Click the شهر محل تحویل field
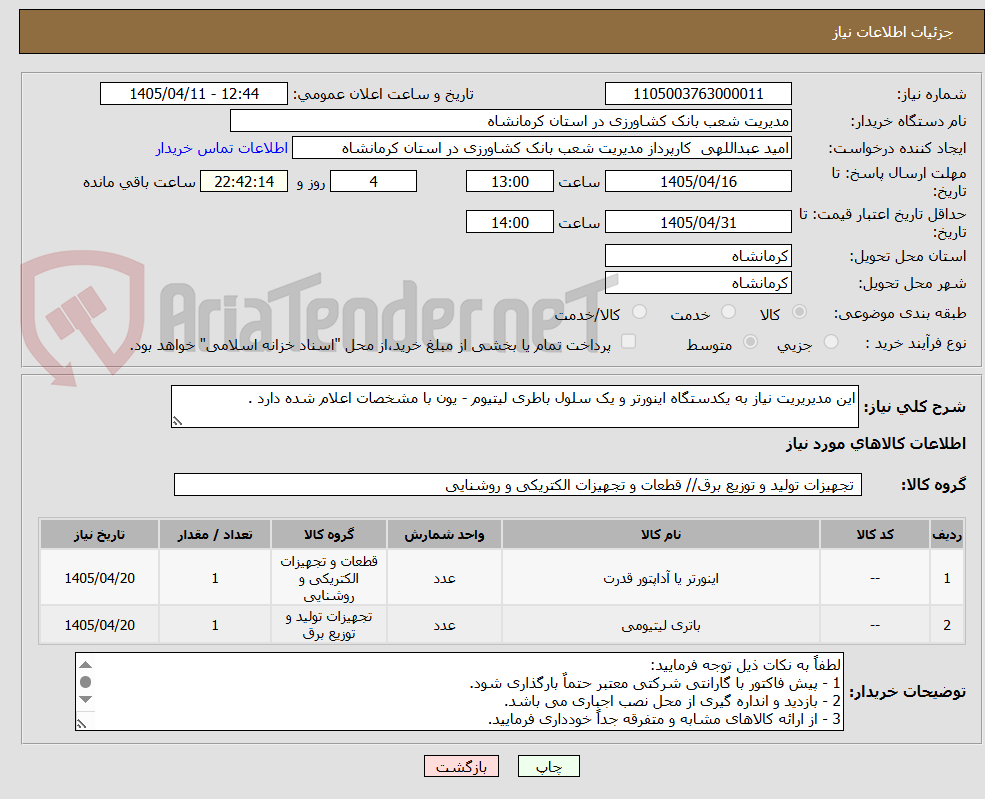Image resolution: width=985 pixels, height=799 pixels. [x=698, y=283]
